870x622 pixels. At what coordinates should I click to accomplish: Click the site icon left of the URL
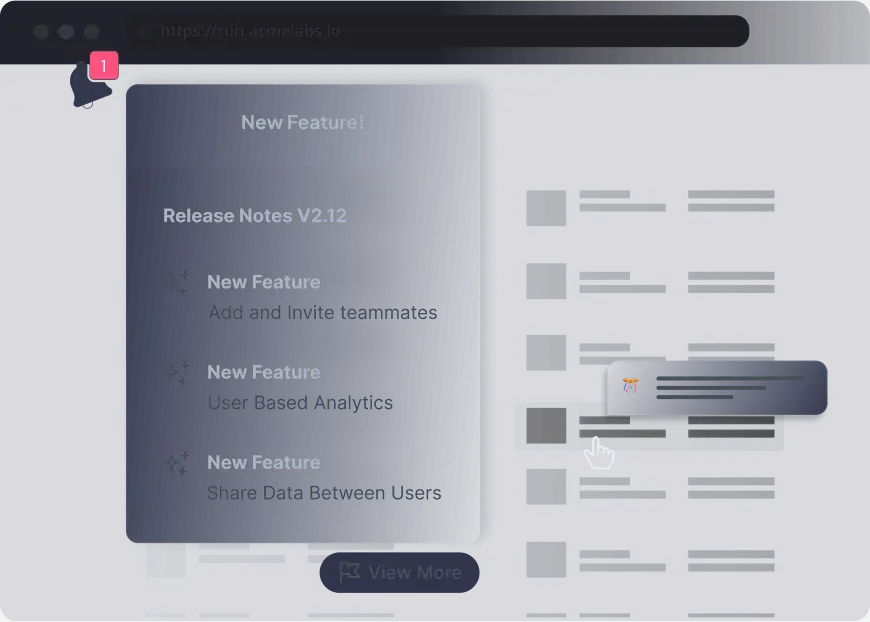coord(145,32)
